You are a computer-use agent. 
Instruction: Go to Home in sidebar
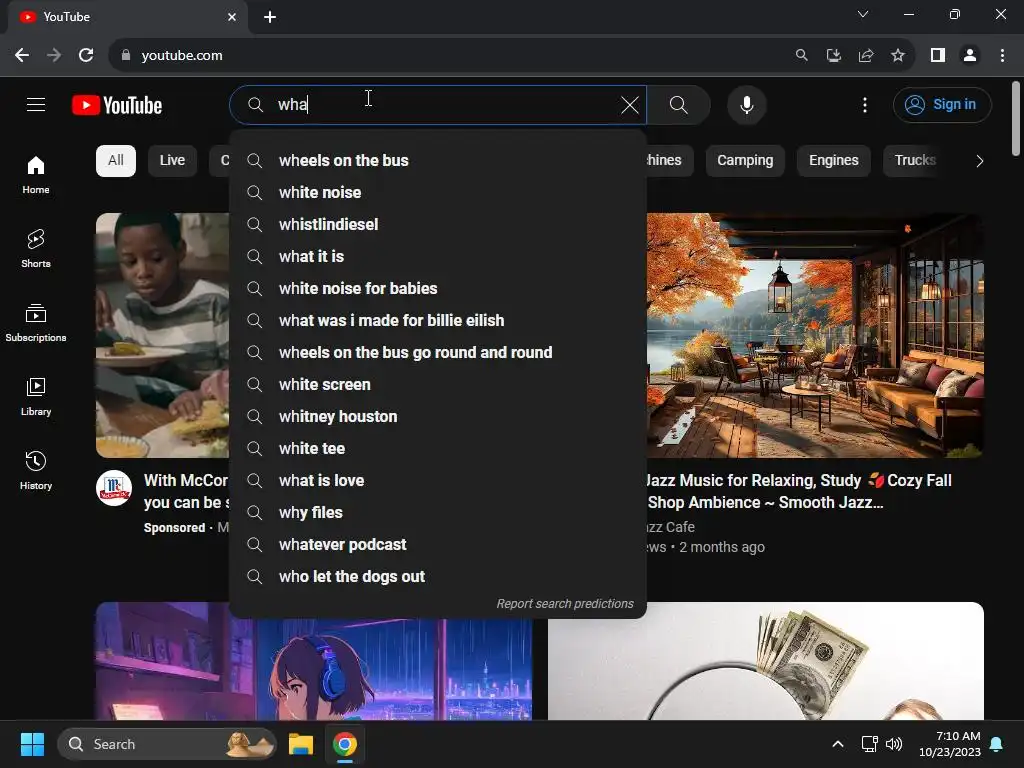[x=36, y=175]
